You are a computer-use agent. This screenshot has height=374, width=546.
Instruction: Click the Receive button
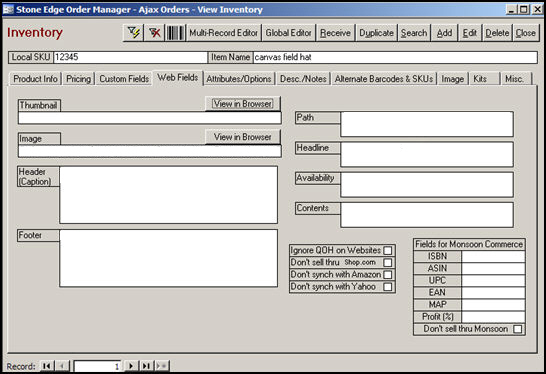click(x=335, y=33)
